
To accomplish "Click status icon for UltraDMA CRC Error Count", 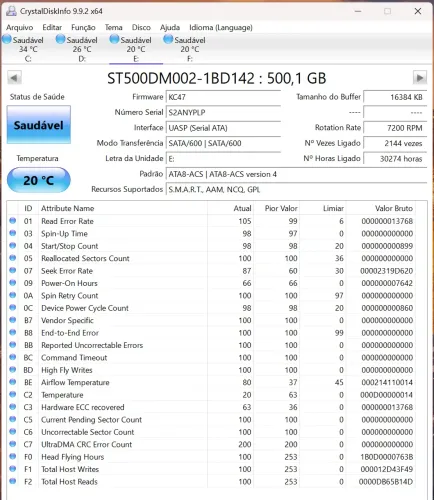I will [13, 444].
